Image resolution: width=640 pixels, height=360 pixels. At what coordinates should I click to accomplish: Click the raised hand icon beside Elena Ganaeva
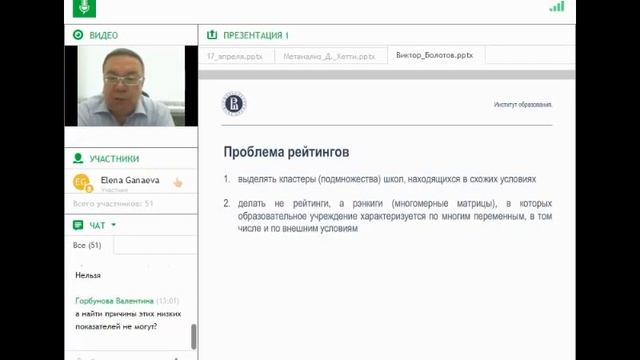click(x=178, y=182)
